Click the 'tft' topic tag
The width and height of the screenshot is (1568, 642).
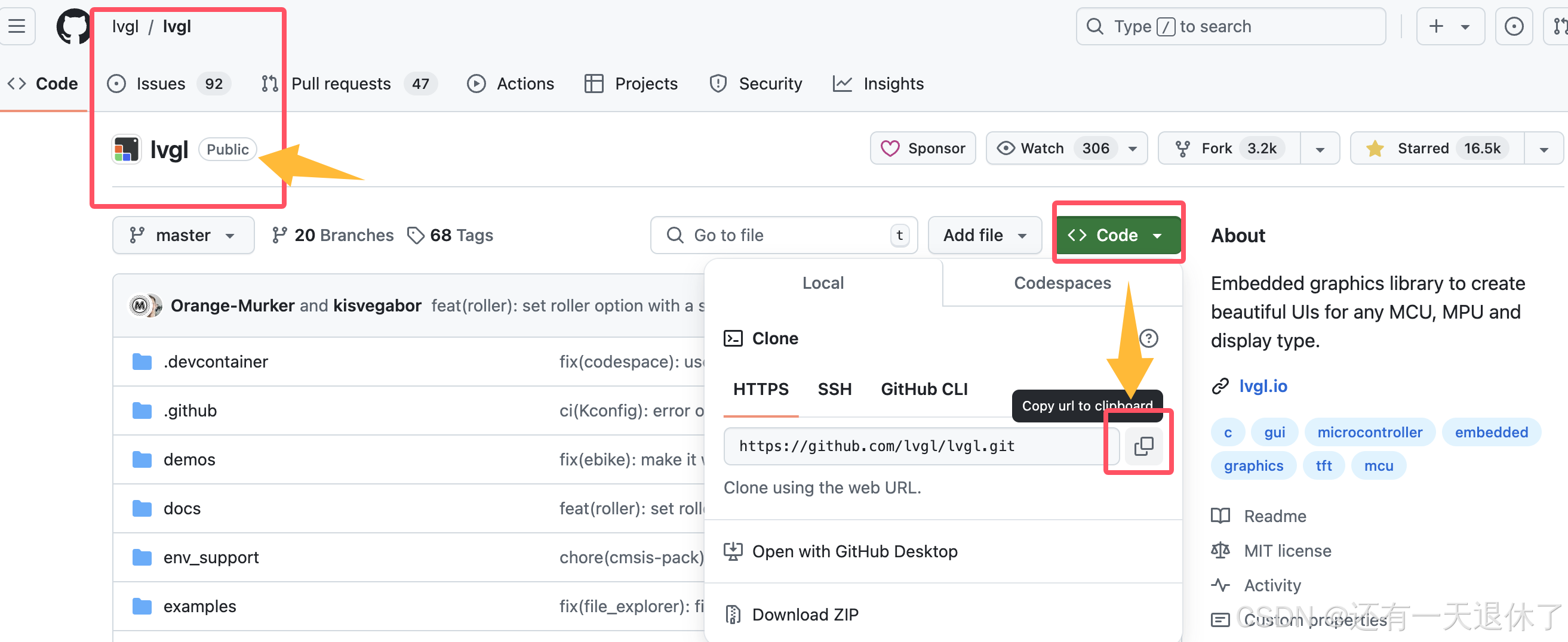click(x=1323, y=466)
